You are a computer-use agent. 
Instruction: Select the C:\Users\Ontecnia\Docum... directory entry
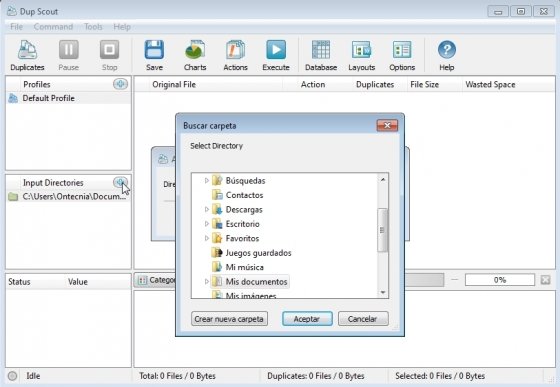click(x=69, y=196)
